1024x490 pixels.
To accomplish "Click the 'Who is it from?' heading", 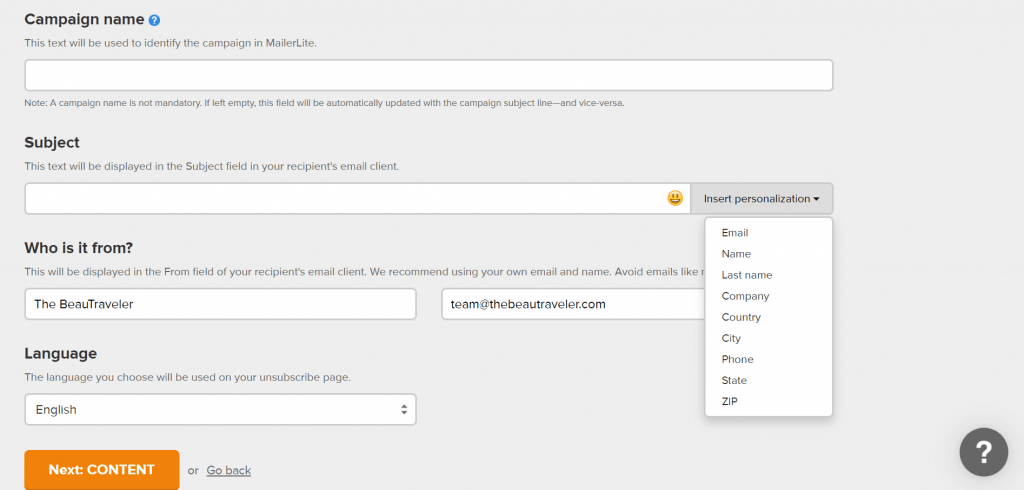I will point(79,248).
